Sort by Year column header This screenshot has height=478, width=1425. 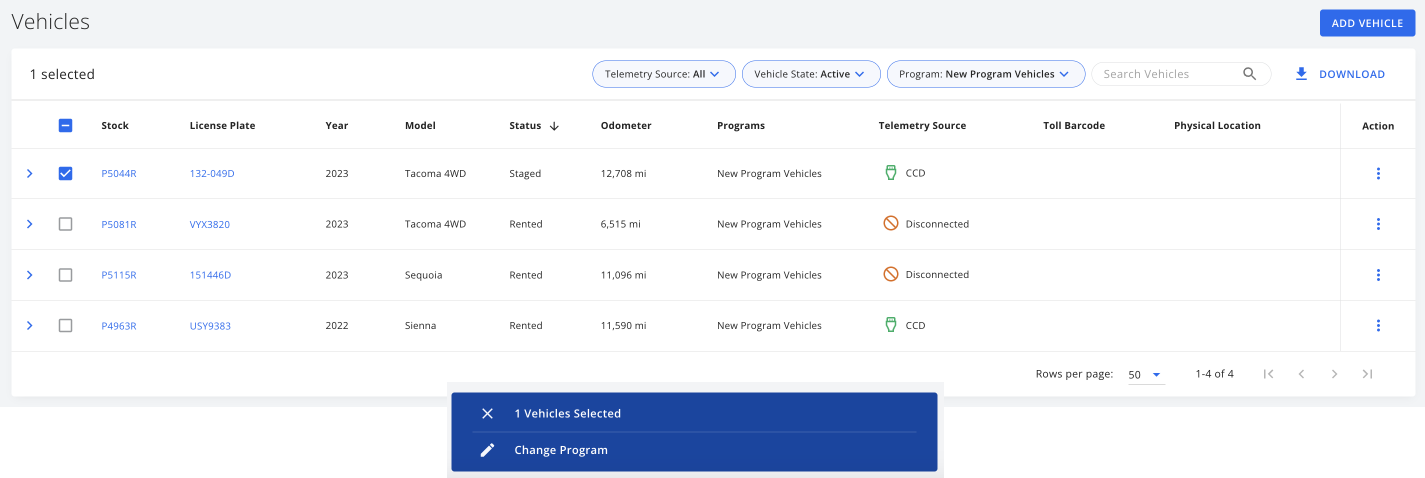pyautogui.click(x=337, y=126)
